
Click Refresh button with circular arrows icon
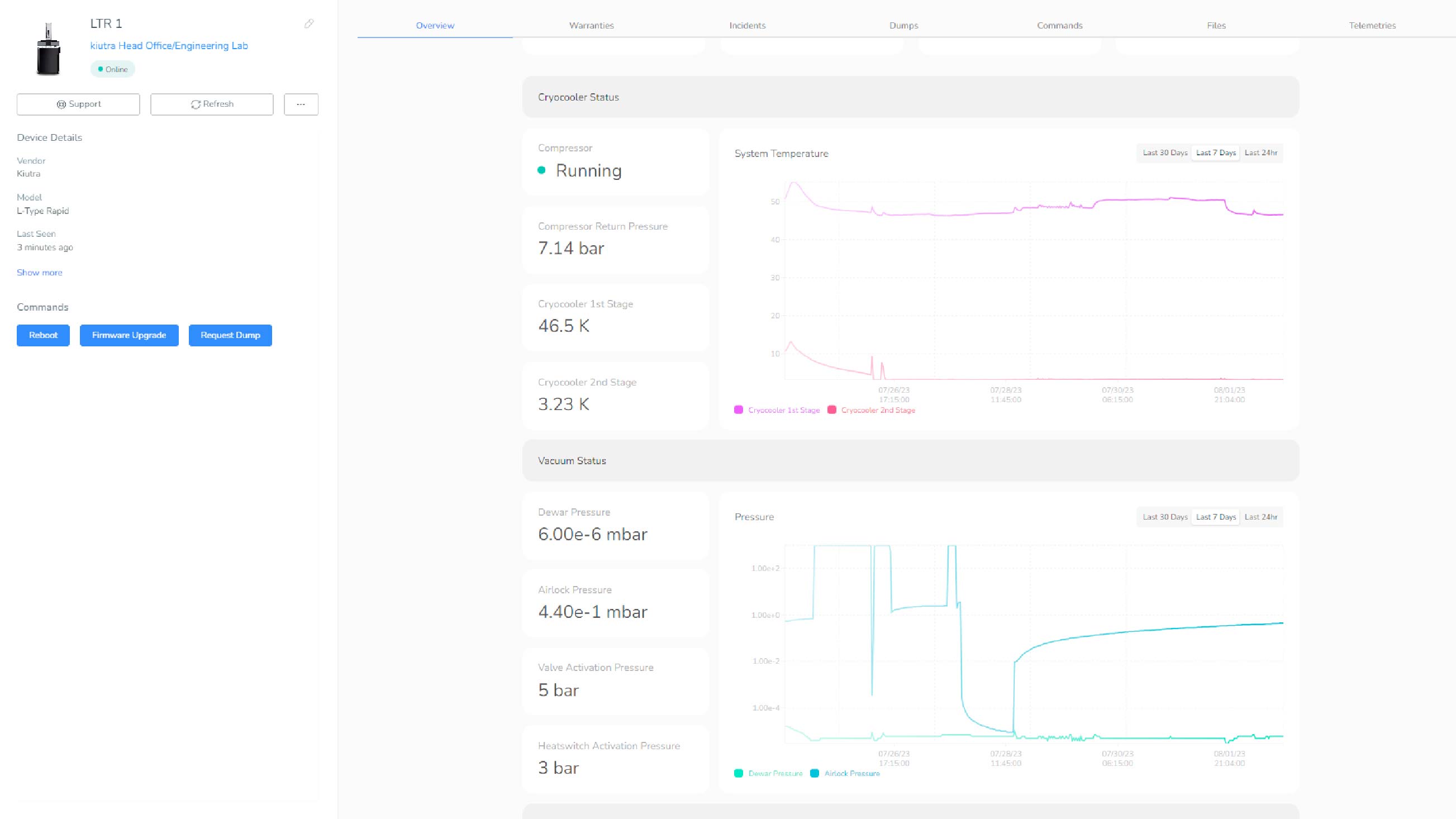pyautogui.click(x=212, y=104)
